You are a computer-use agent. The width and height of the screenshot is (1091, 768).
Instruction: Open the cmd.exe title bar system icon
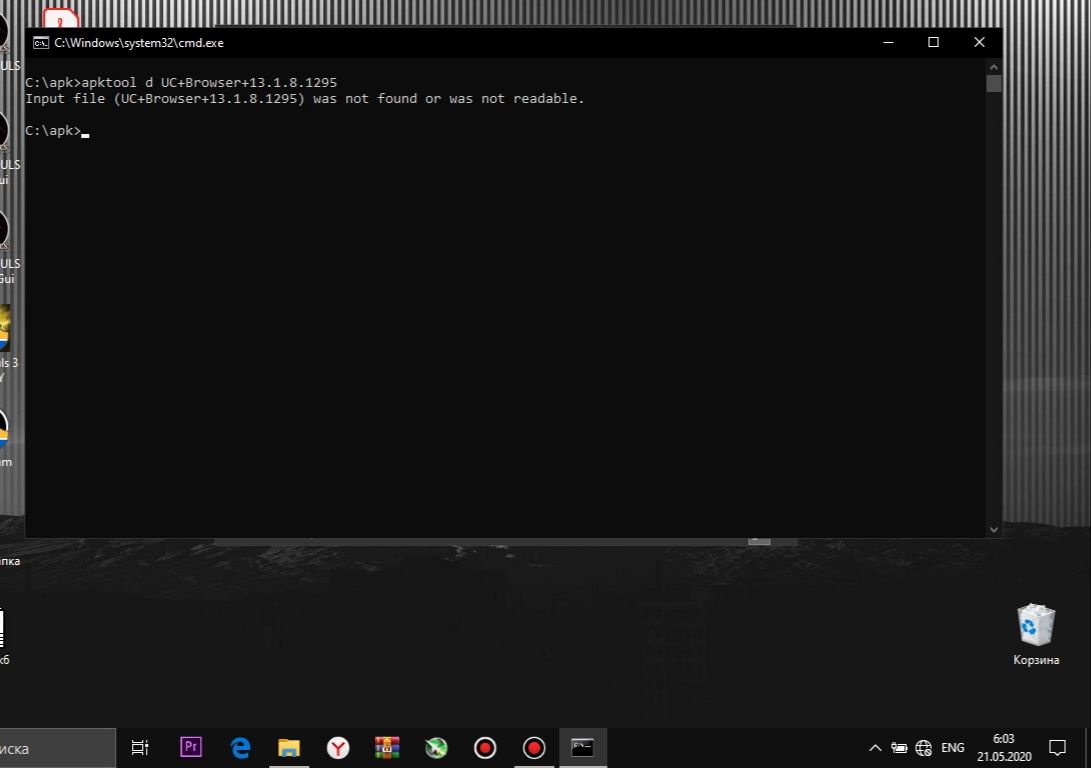coord(41,43)
